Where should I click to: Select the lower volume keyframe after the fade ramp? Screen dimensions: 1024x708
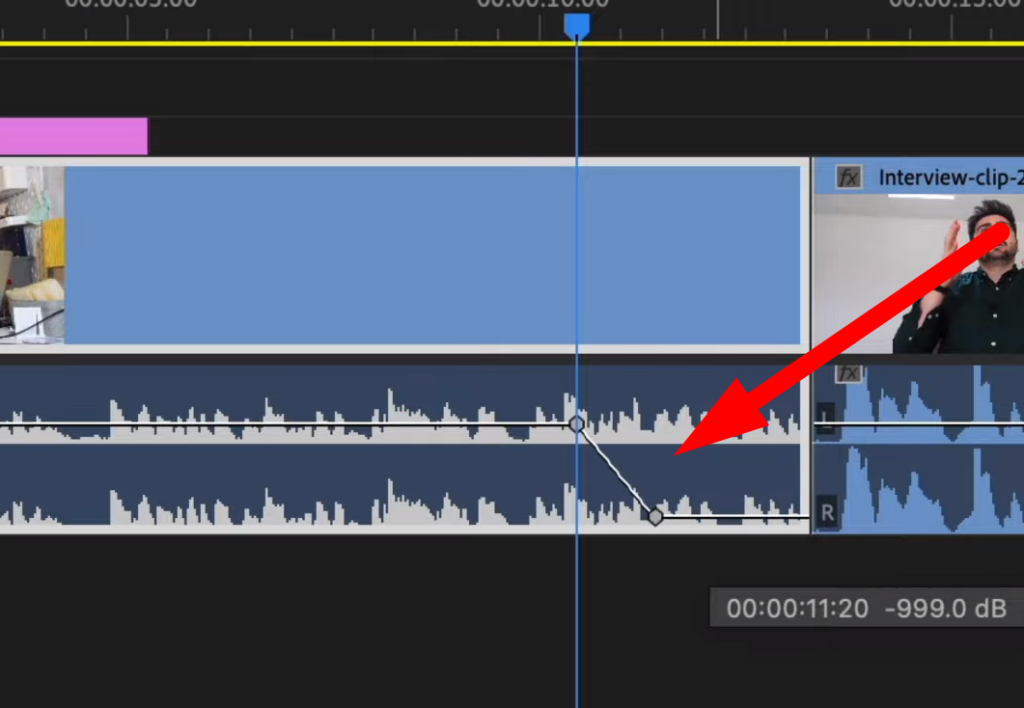pyautogui.click(x=656, y=518)
